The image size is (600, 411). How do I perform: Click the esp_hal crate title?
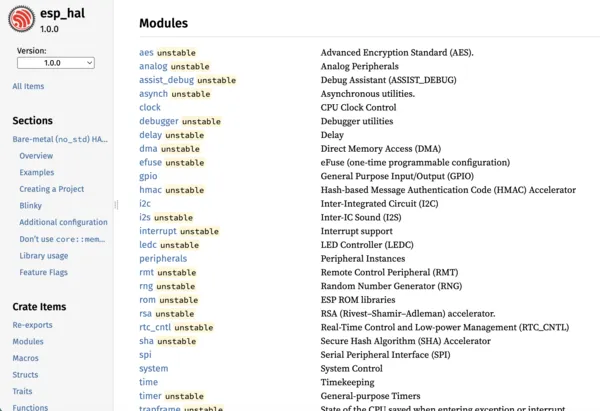[62, 13]
